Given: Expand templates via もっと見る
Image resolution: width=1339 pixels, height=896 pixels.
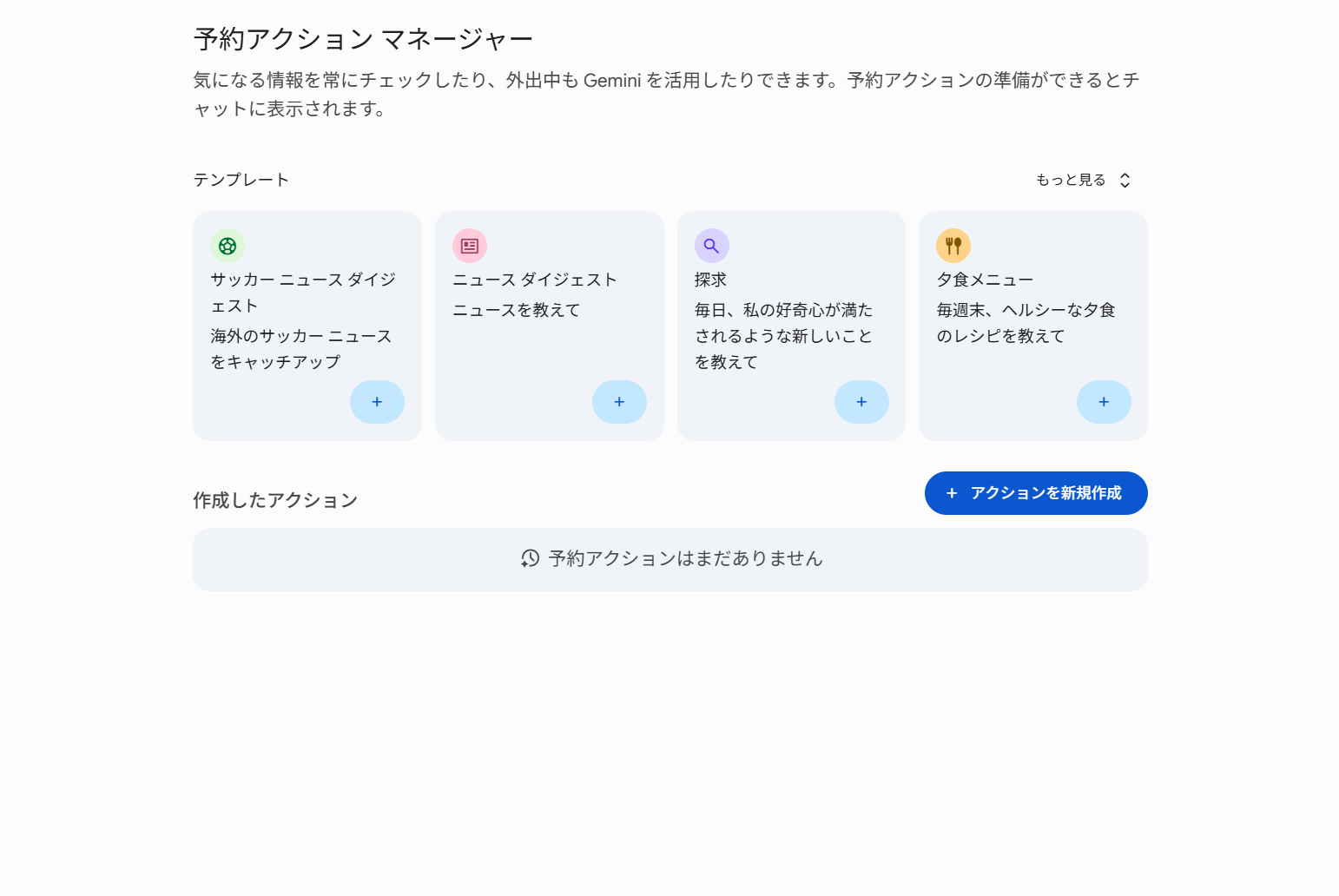Looking at the screenshot, I should click(x=1084, y=180).
